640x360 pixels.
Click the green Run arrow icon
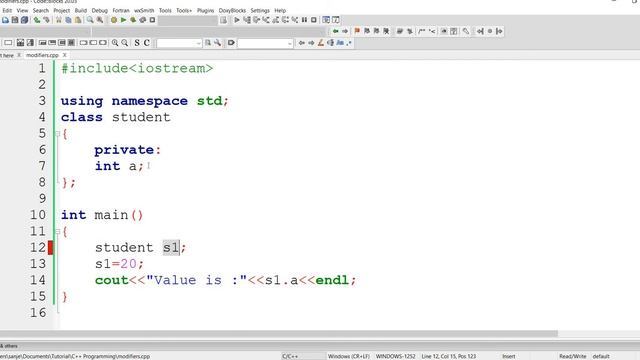(123, 20)
